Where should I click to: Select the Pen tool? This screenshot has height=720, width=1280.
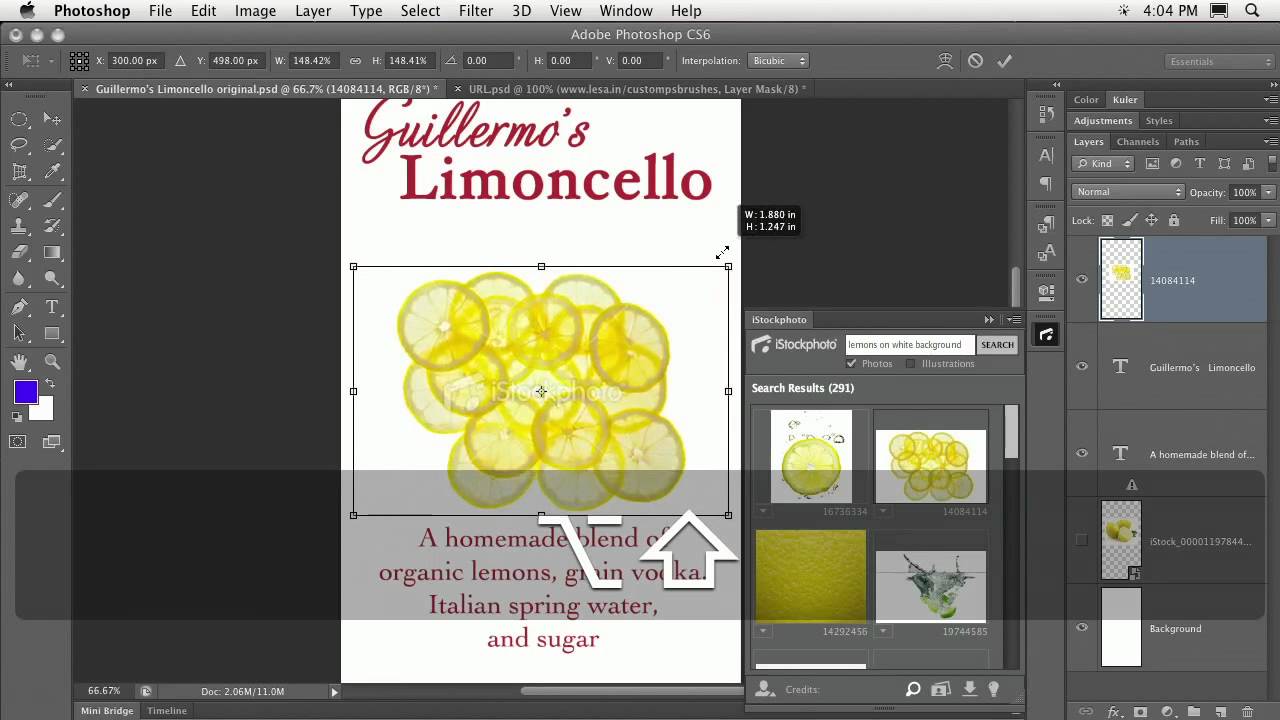click(19, 307)
